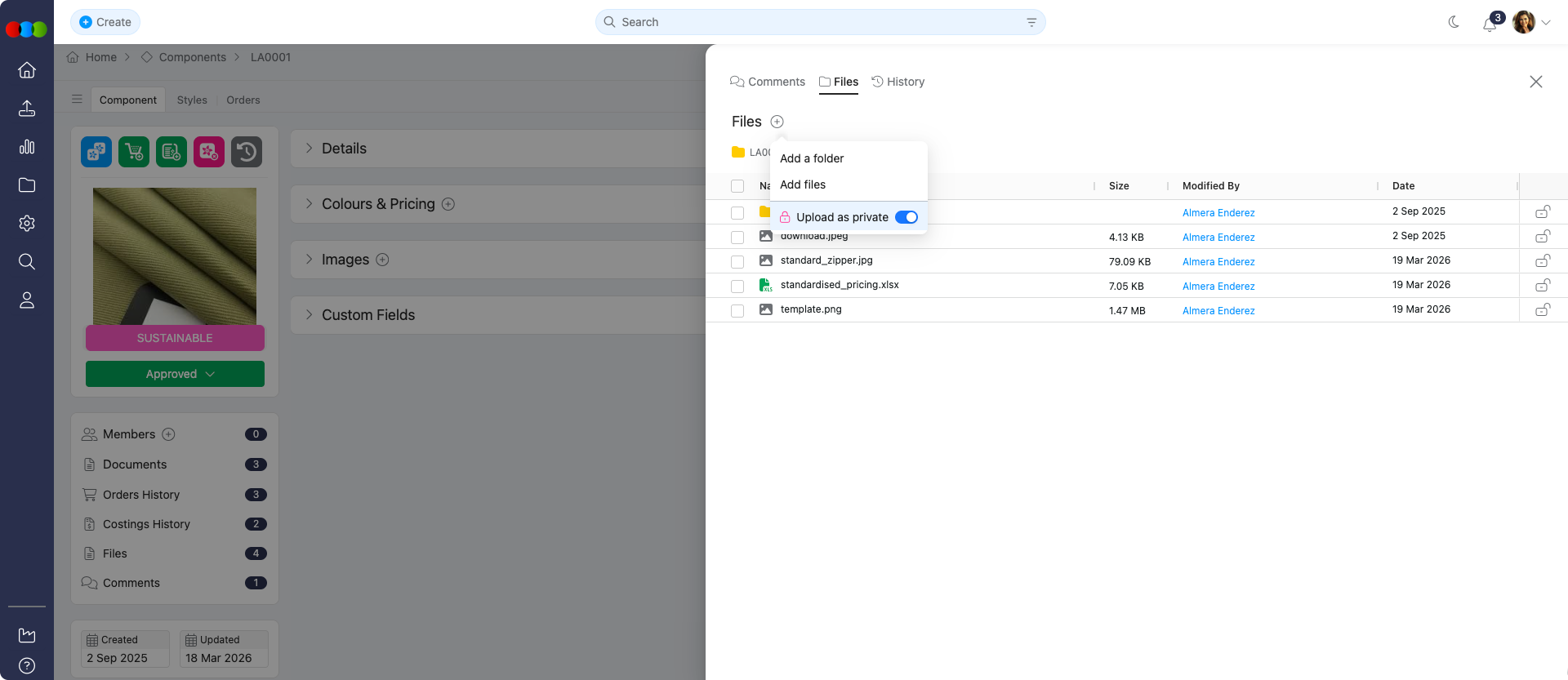Screen dimensions: 1568x680
Task: Toggle dark mode moon icon
Action: coord(1454,22)
